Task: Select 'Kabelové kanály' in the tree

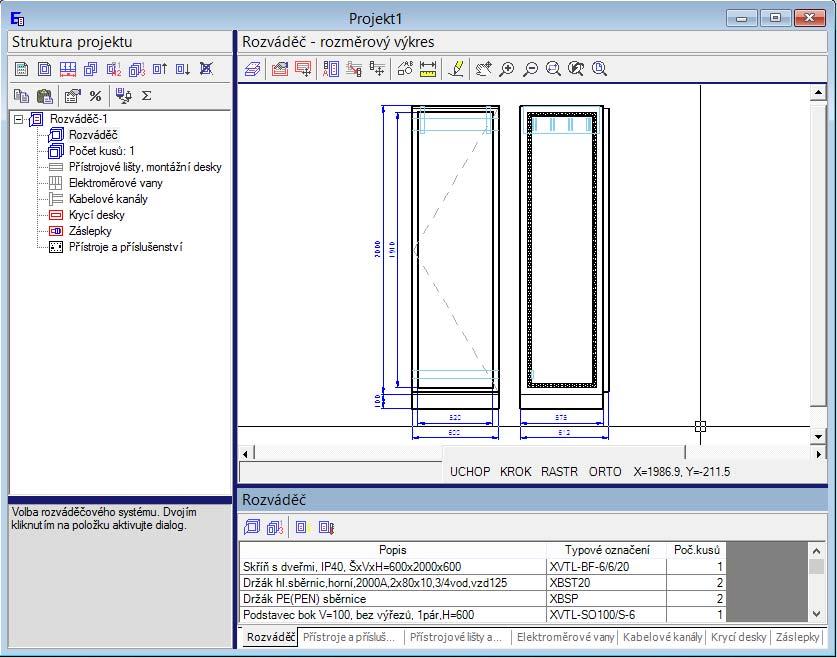Action: 108,199
